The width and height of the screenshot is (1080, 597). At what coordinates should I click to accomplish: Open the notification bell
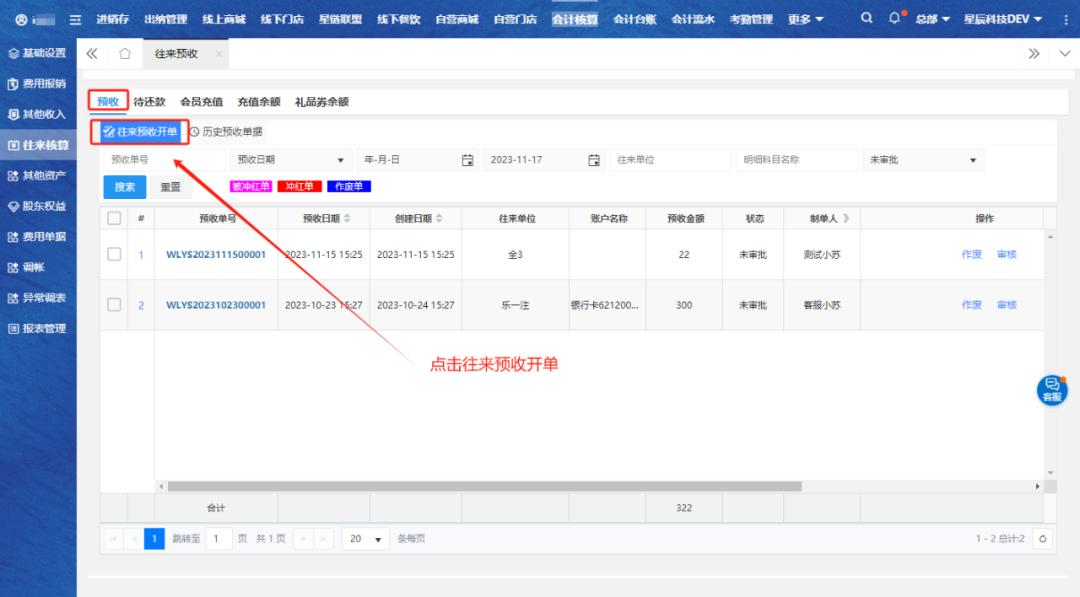point(894,19)
